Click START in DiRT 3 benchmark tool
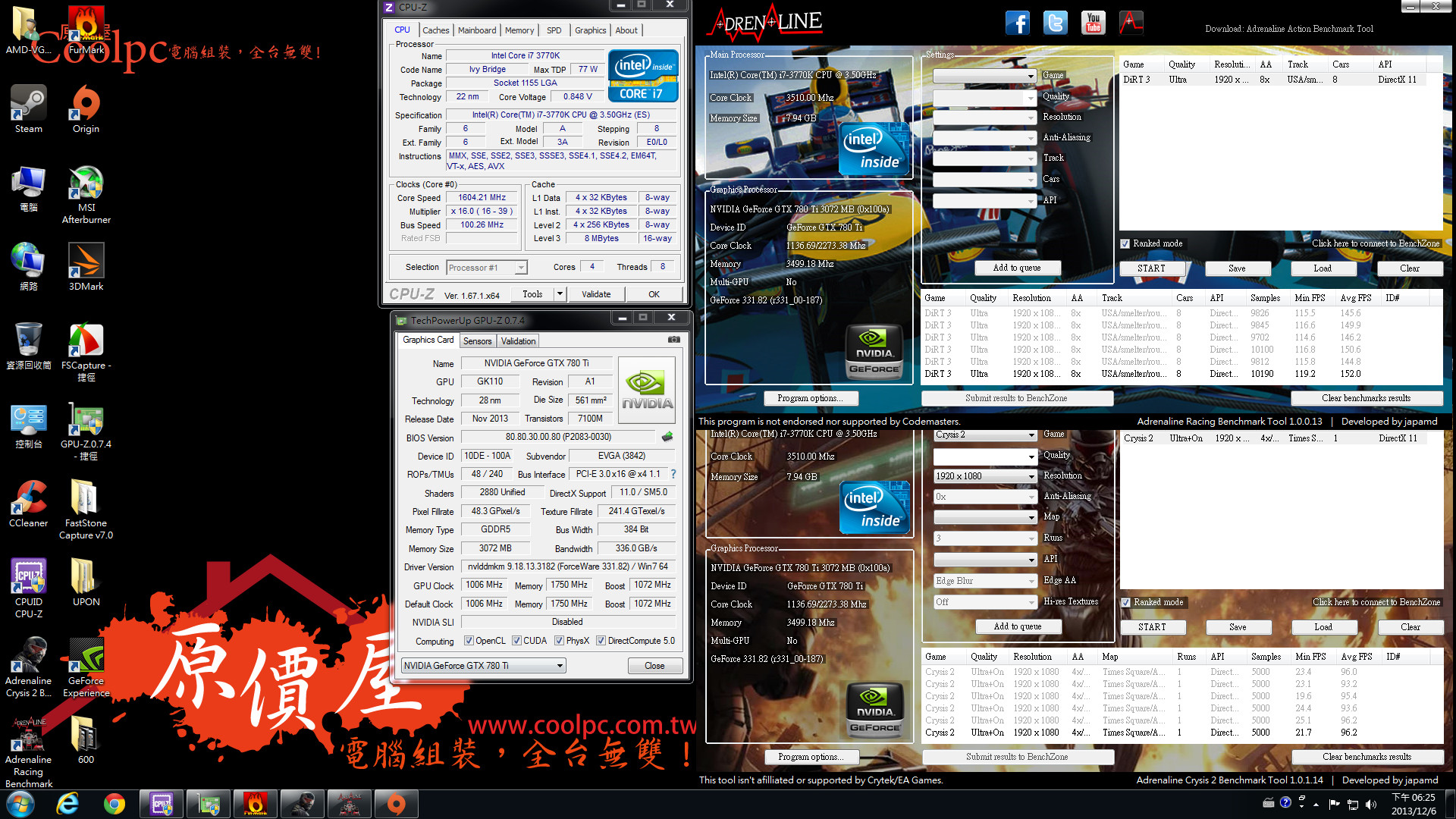Viewport: 1456px width, 819px height. 1151,268
